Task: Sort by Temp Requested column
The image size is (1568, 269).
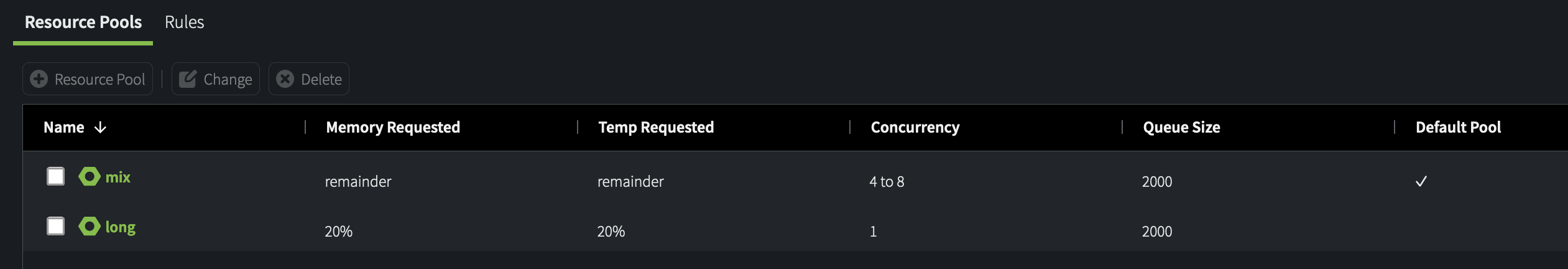Action: pos(656,128)
